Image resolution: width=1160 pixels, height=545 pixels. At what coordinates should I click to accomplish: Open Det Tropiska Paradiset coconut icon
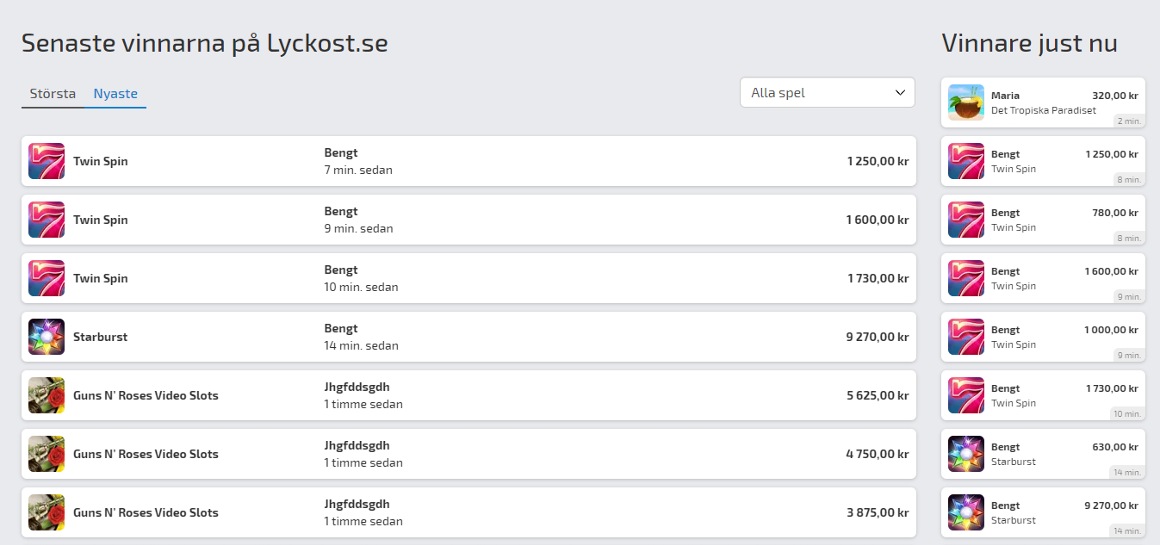[966, 102]
